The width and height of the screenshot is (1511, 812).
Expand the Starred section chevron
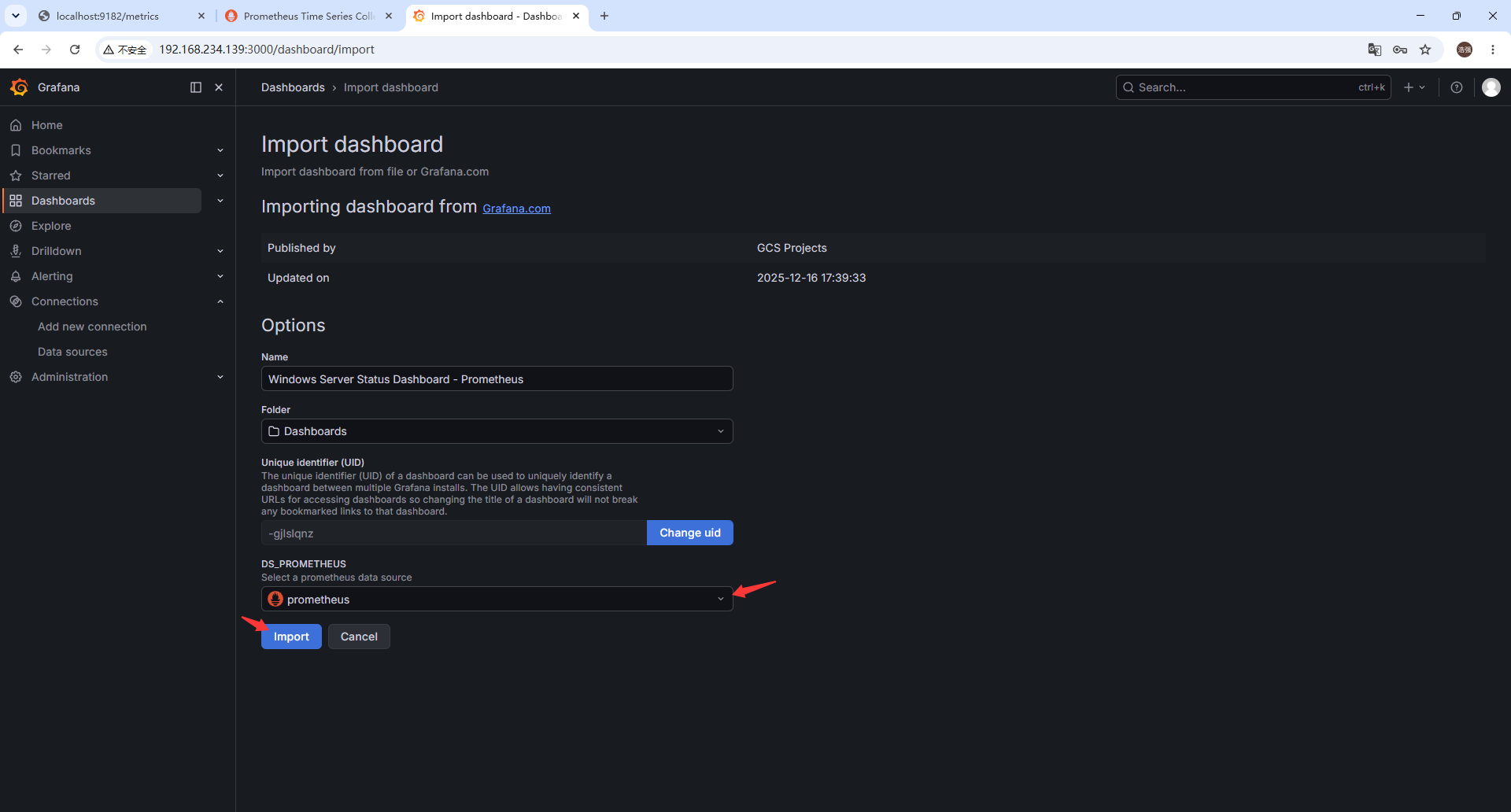point(220,175)
